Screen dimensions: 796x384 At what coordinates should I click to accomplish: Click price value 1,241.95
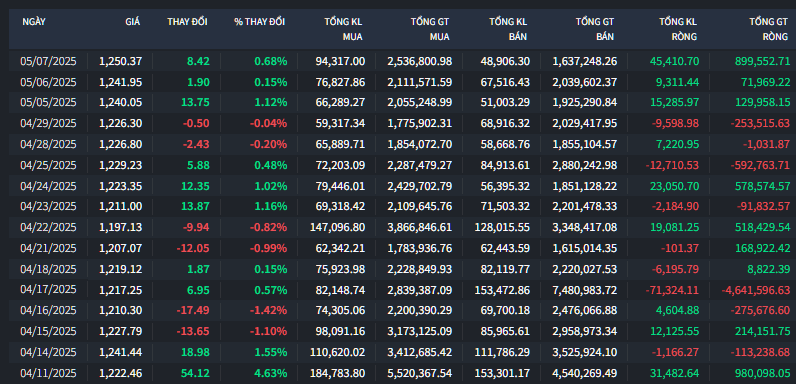tap(120, 82)
